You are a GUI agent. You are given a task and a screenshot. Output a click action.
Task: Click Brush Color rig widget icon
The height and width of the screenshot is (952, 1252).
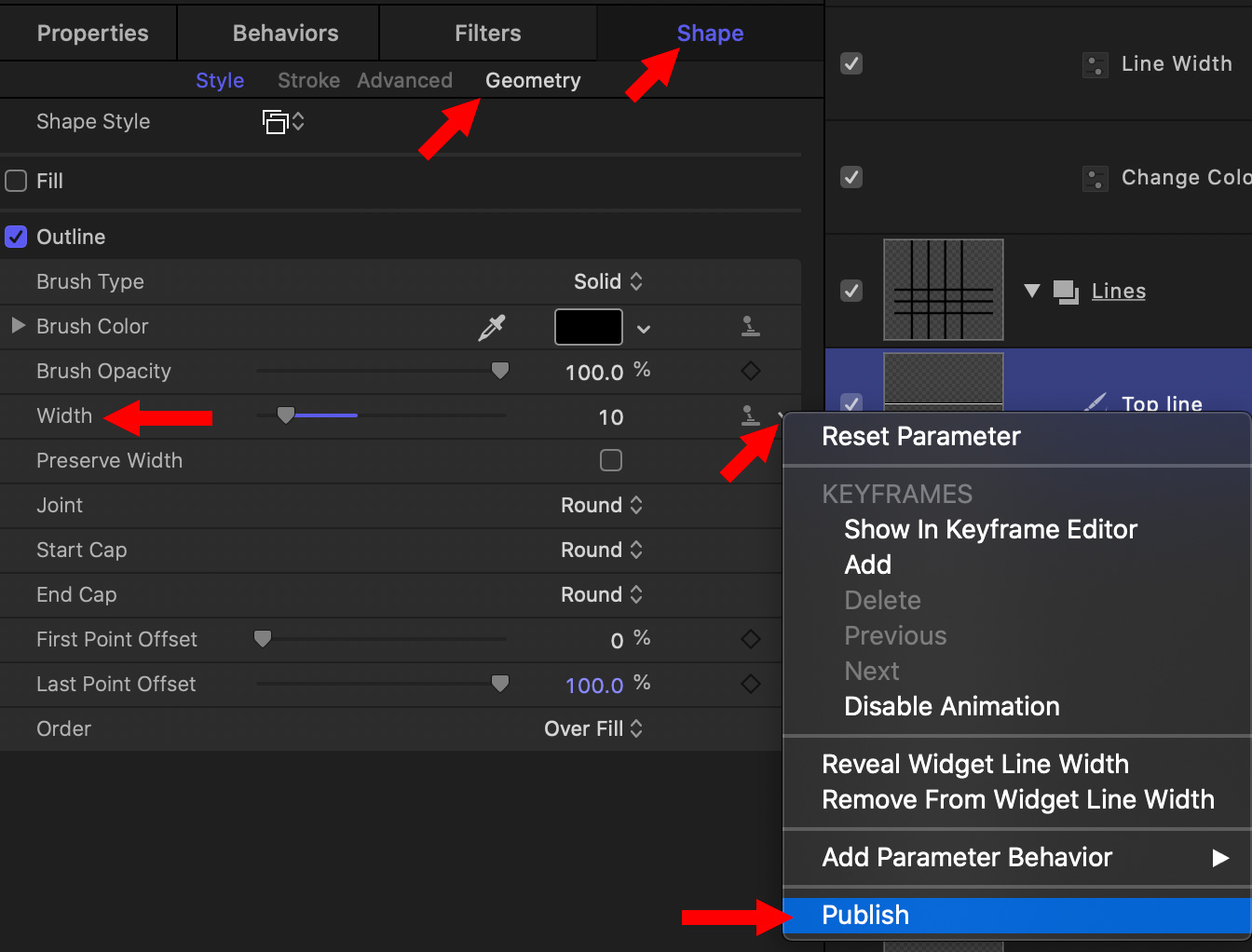click(x=750, y=326)
